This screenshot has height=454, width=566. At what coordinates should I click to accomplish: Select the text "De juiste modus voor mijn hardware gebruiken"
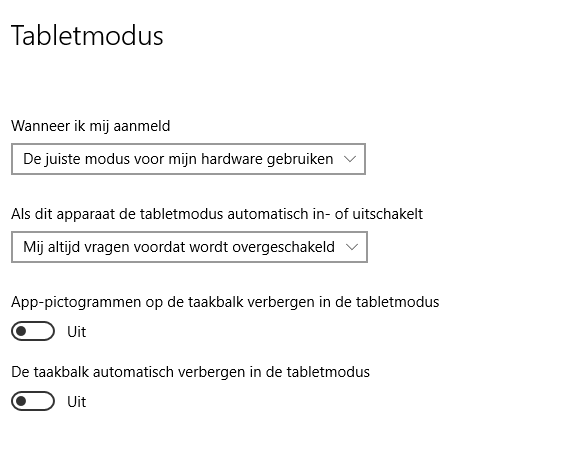tap(178, 159)
